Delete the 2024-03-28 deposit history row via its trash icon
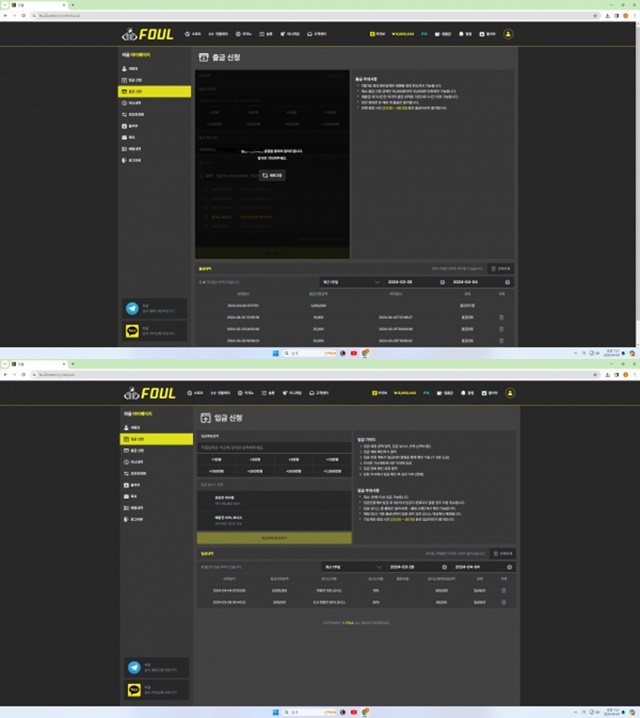Viewport: 640px width, 718px height. pos(504,602)
